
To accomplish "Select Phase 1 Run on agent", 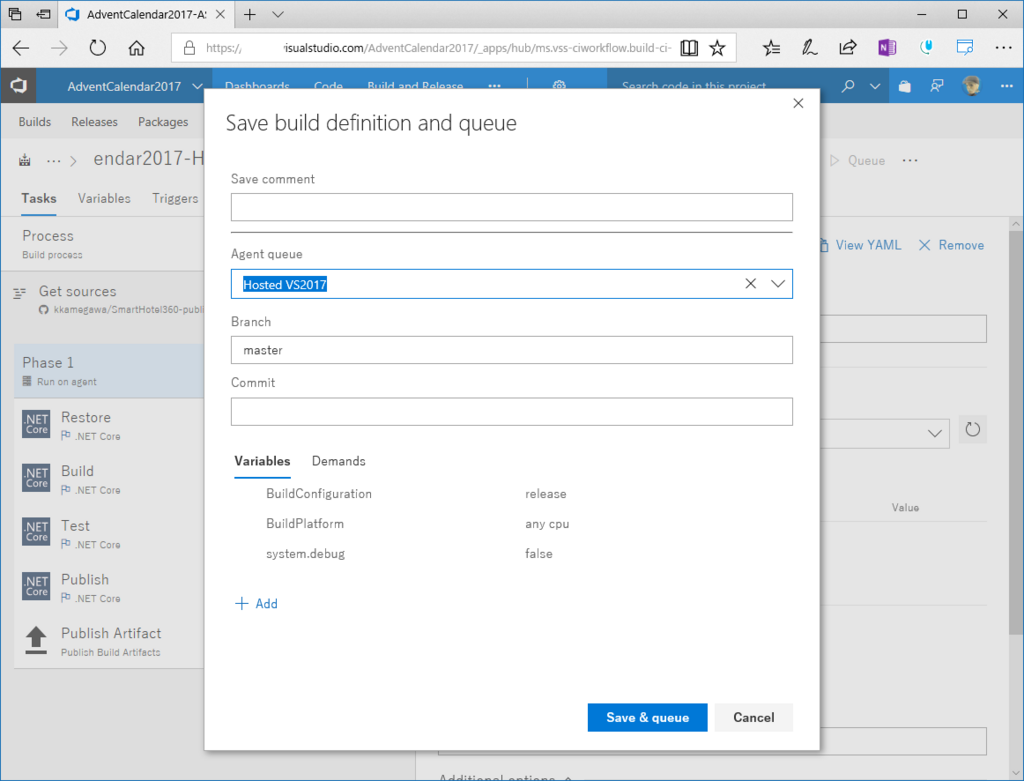I will [x=109, y=371].
